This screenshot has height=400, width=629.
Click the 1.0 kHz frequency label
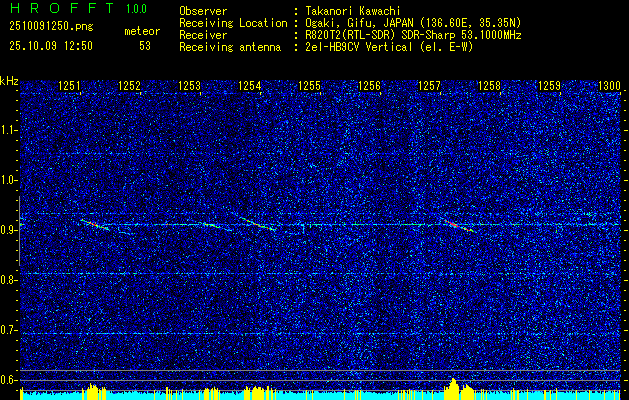pyautogui.click(x=8, y=181)
